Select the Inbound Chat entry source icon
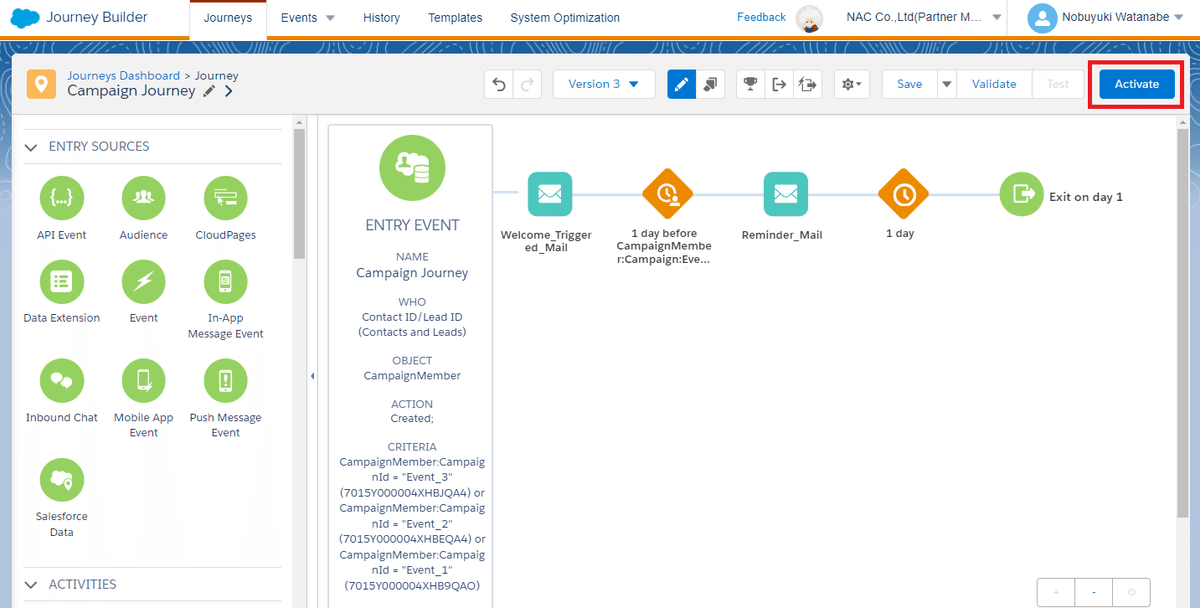This screenshot has height=608, width=1200. [62, 380]
